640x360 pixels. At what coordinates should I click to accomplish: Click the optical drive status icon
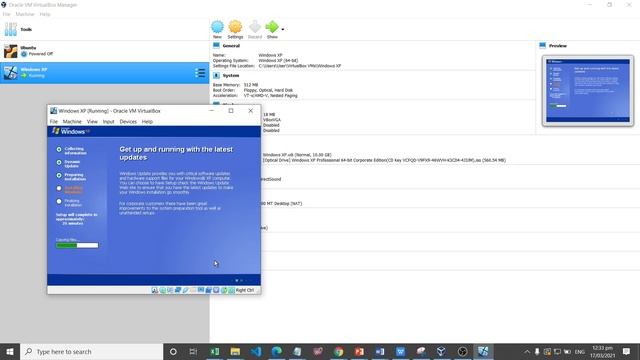(162, 290)
